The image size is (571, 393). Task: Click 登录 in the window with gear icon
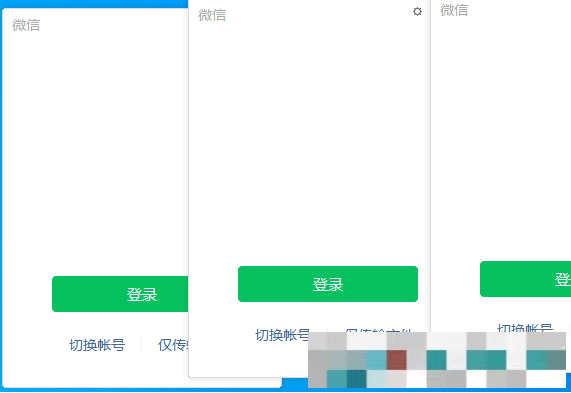click(x=328, y=284)
